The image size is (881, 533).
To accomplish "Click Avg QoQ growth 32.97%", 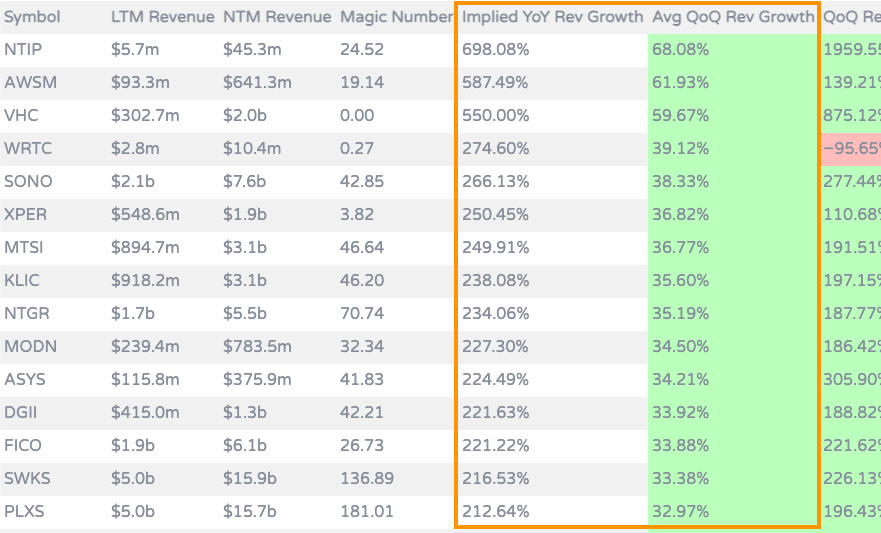I will 680,512.
